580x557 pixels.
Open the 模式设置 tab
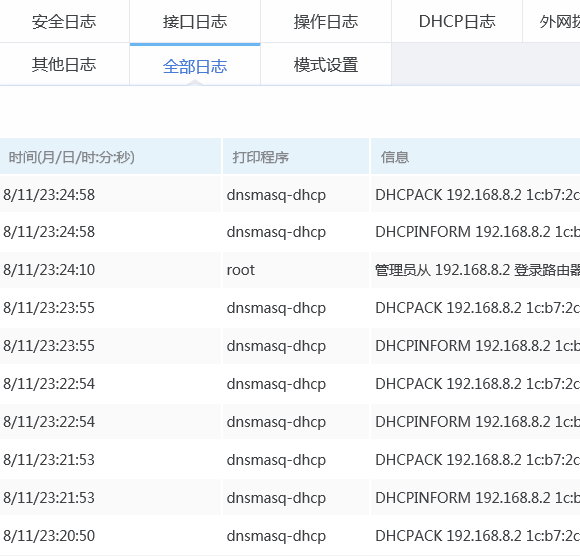pyautogui.click(x=326, y=64)
